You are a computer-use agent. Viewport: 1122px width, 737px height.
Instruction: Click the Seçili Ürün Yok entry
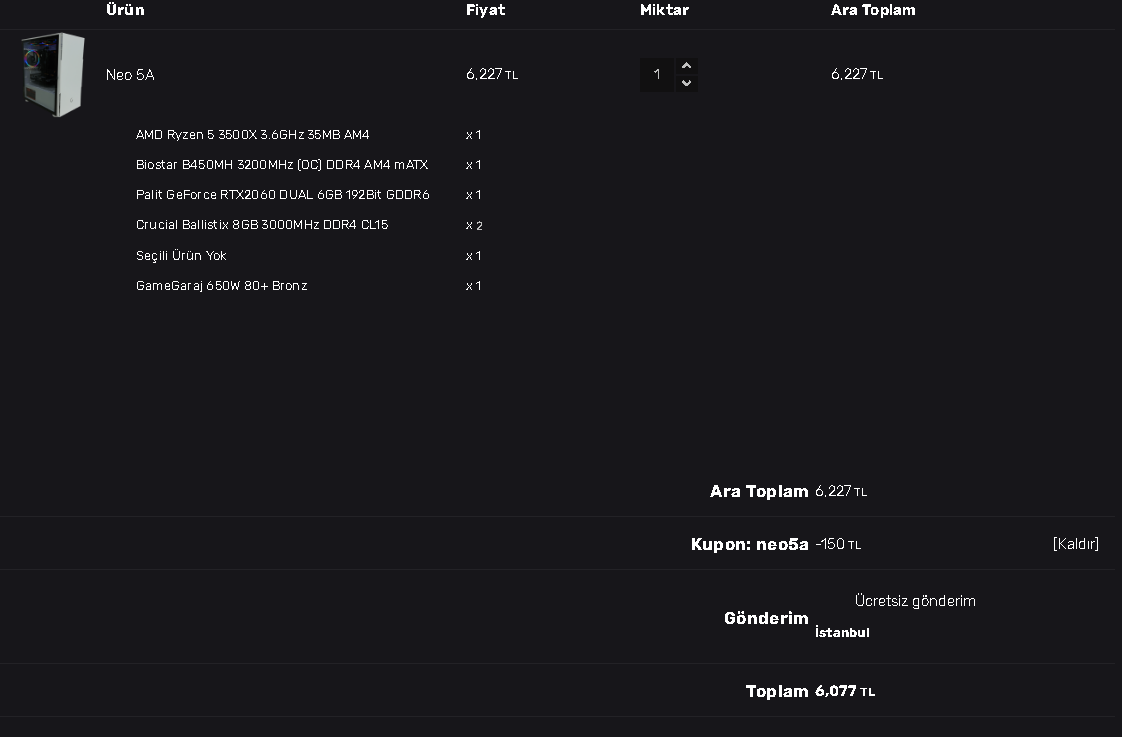pyautogui.click(x=181, y=256)
